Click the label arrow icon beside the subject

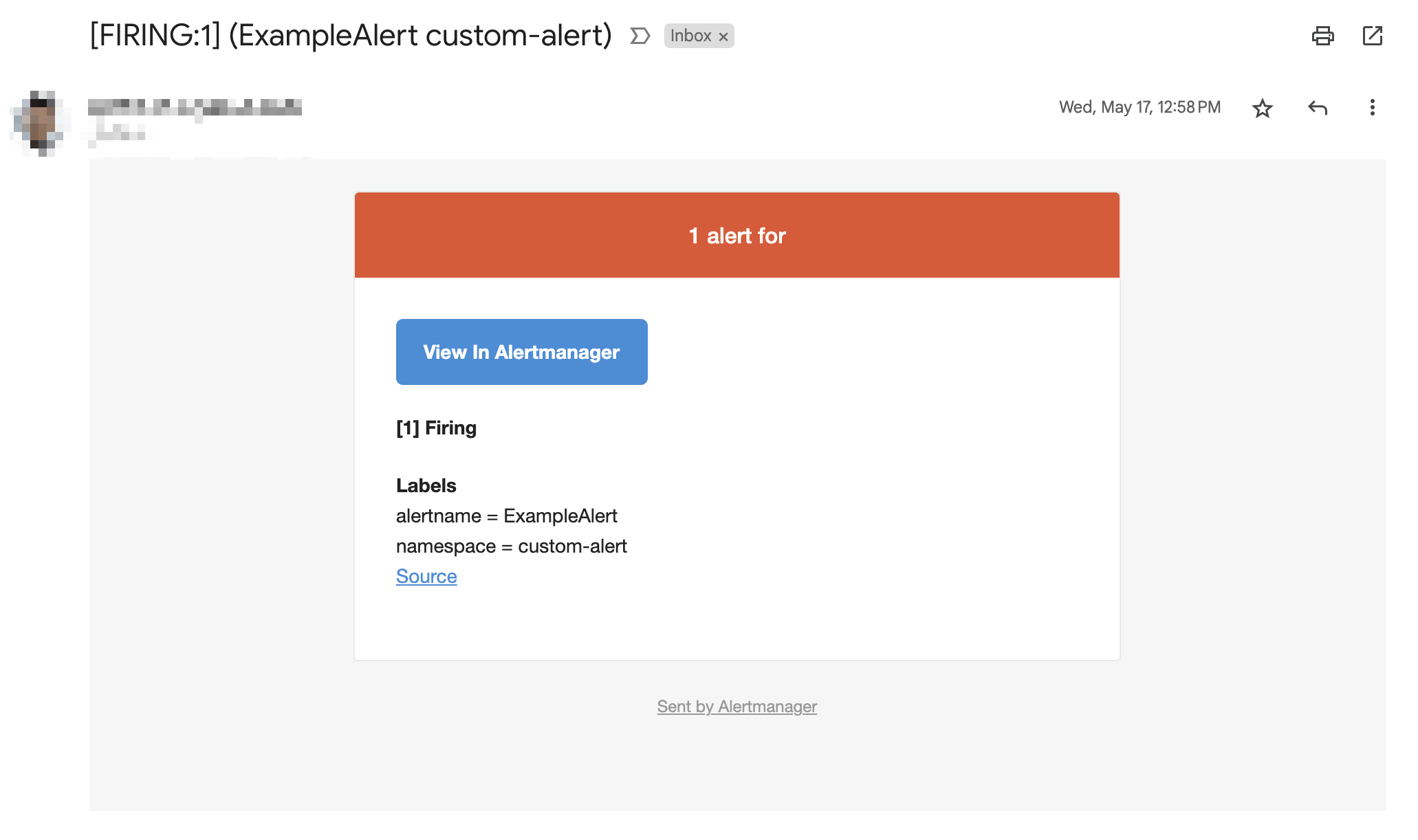(x=639, y=36)
